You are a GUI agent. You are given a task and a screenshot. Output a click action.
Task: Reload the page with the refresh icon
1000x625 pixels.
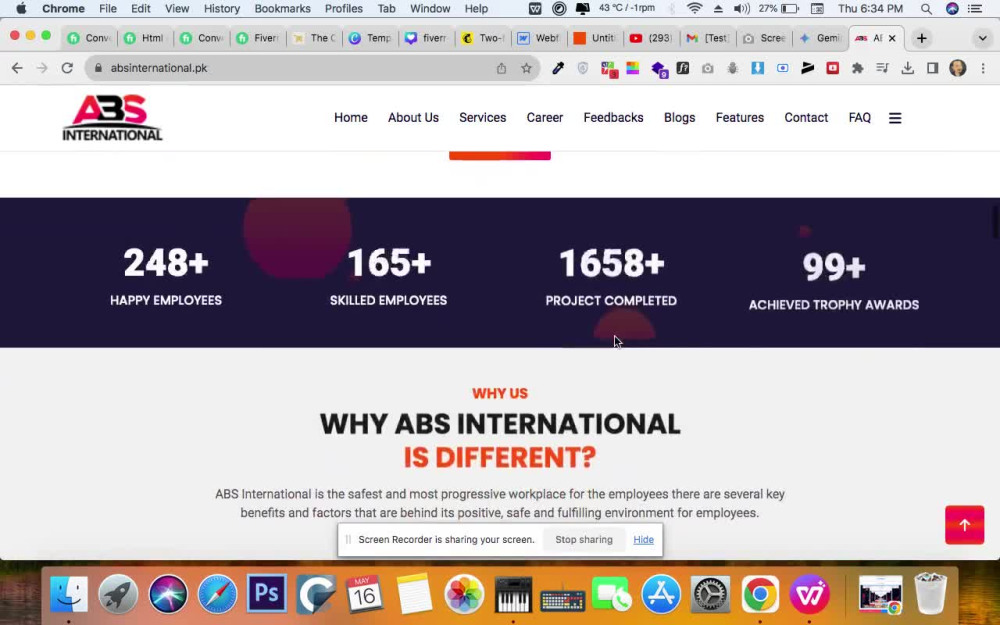pyautogui.click(x=67, y=68)
